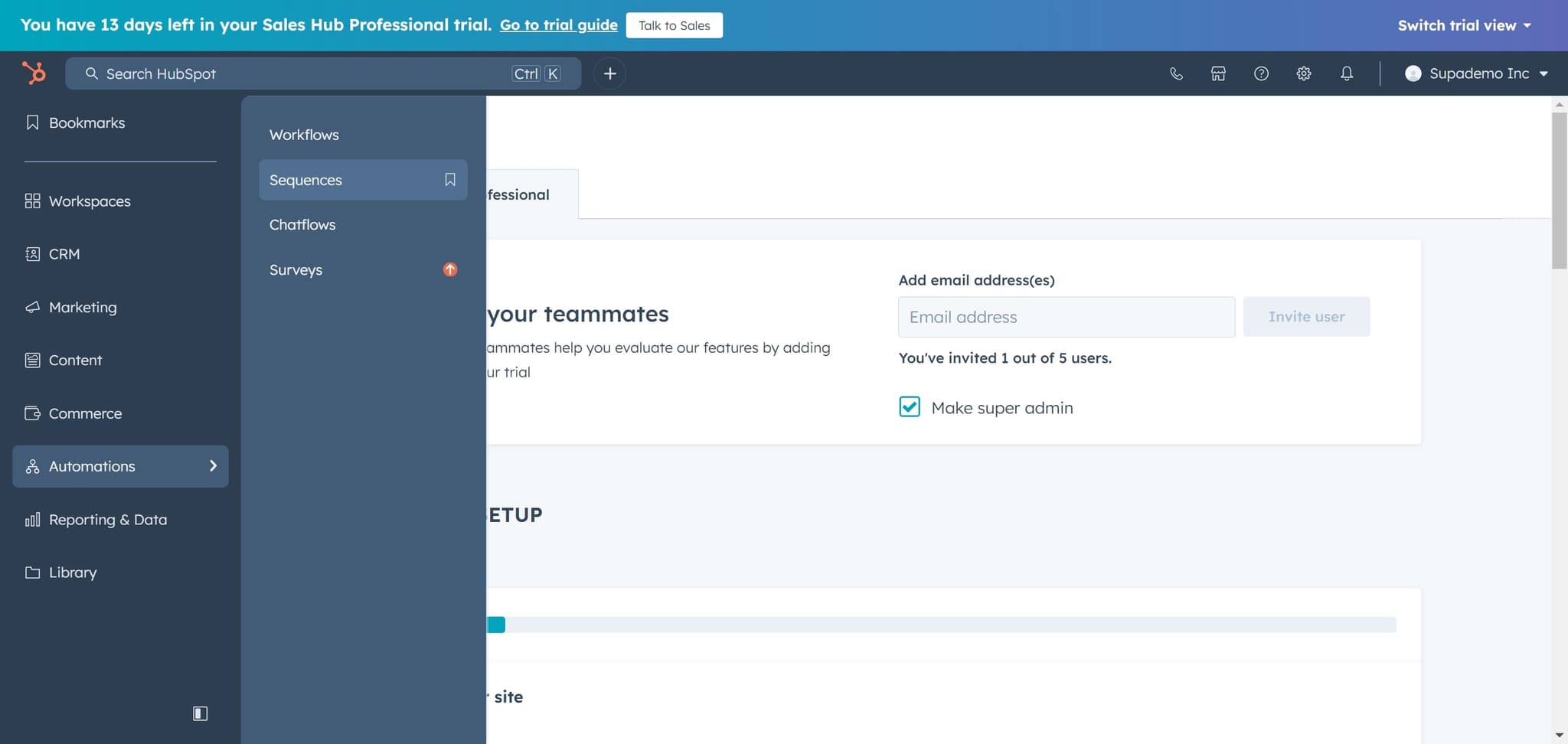Image resolution: width=1568 pixels, height=744 pixels.
Task: Select Workflows in Automations menu
Action: [x=304, y=135]
